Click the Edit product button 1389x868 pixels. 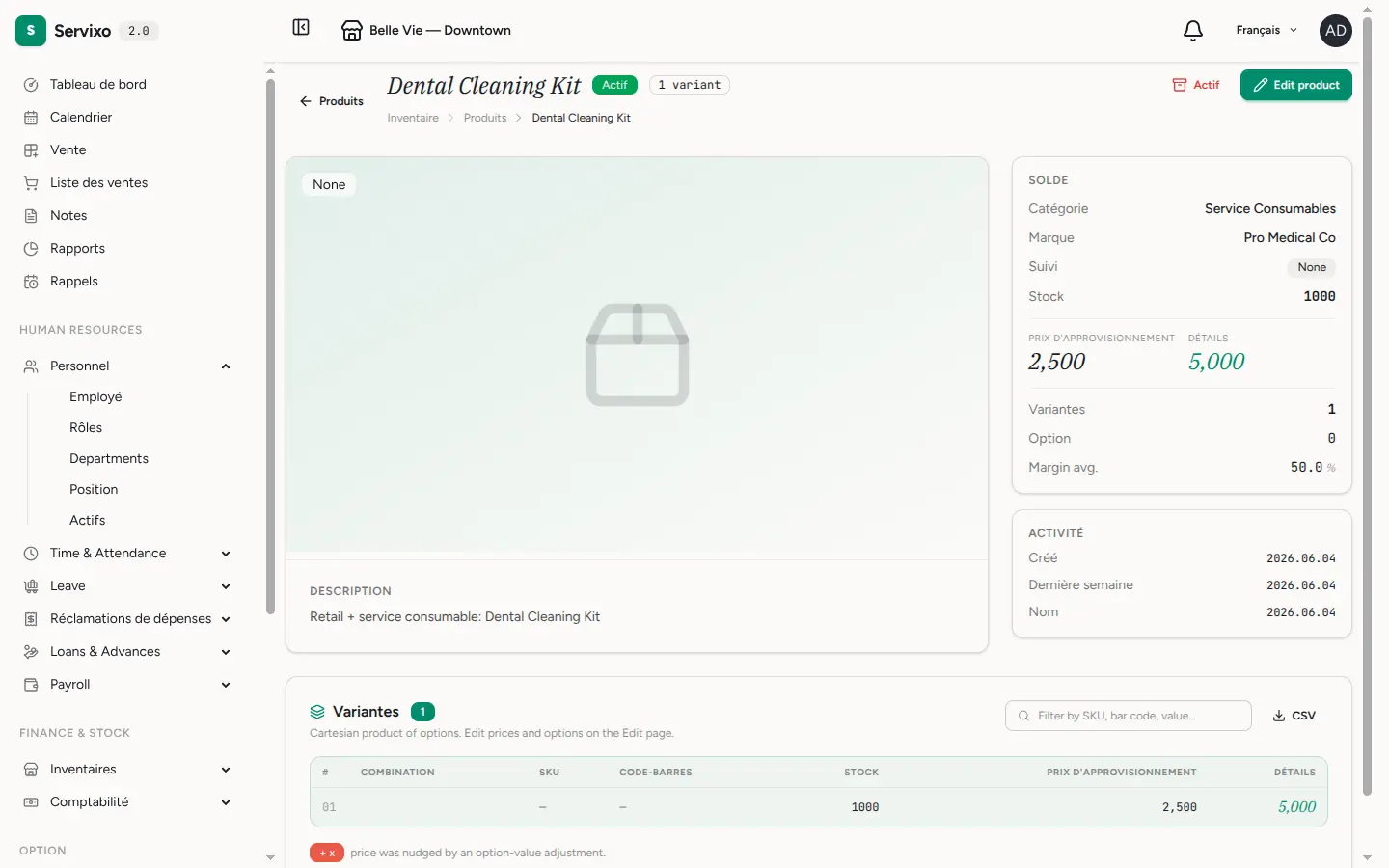[1296, 85]
